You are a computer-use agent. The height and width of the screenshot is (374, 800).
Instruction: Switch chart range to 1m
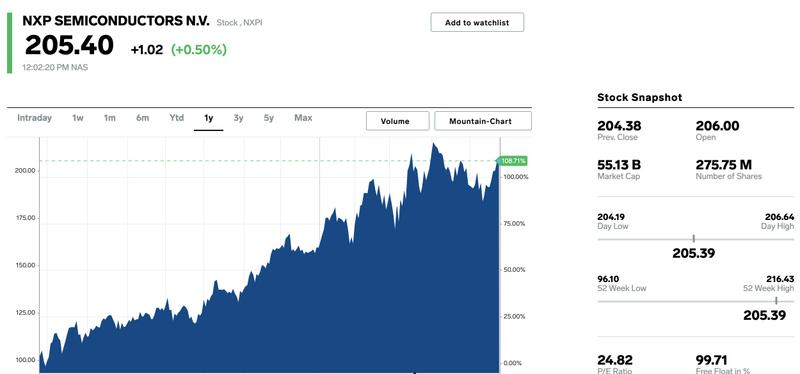110,118
